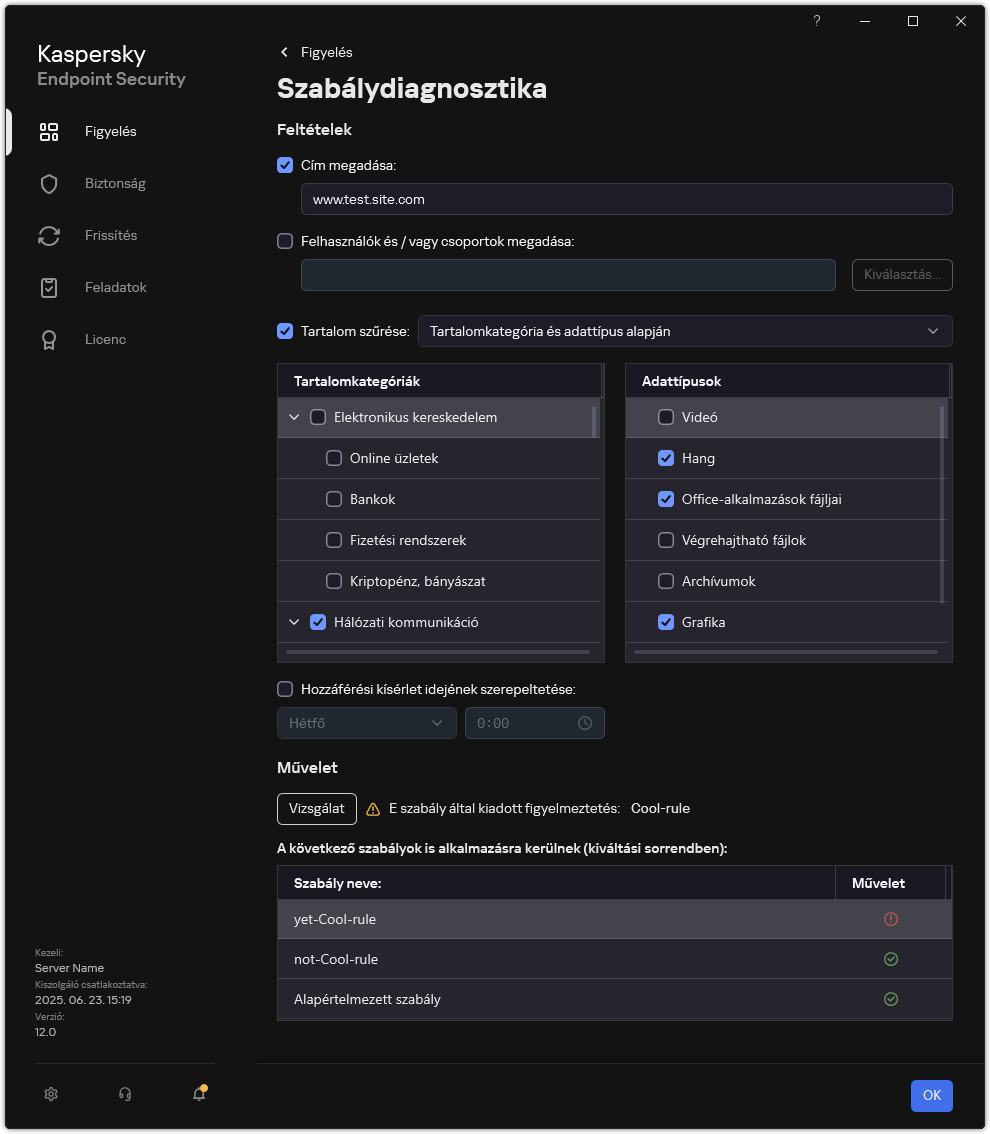Disable the Hang data type checkbox
Image resolution: width=990 pixels, height=1134 pixels.
(665, 458)
